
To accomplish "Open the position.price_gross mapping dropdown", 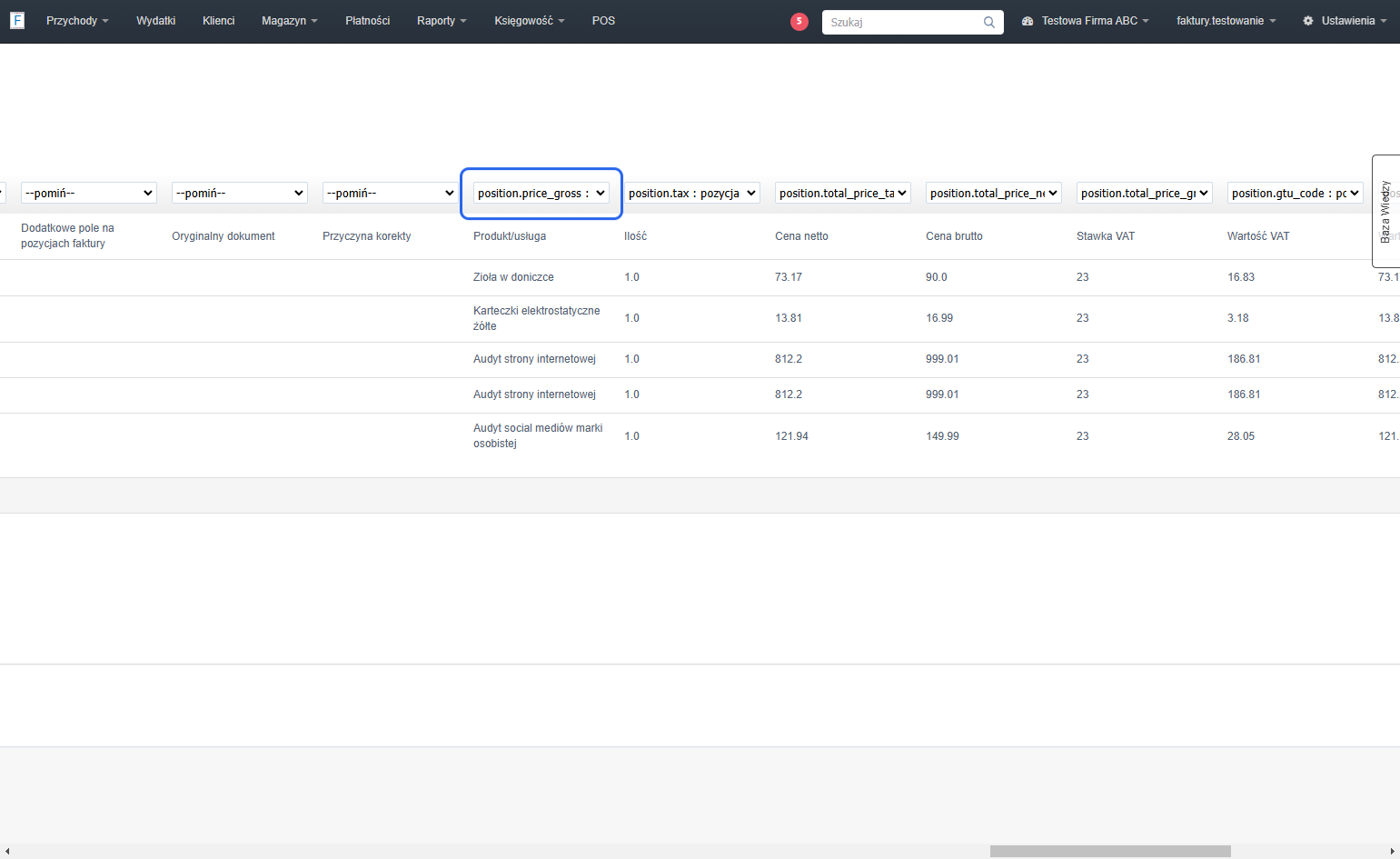I will click(x=541, y=193).
